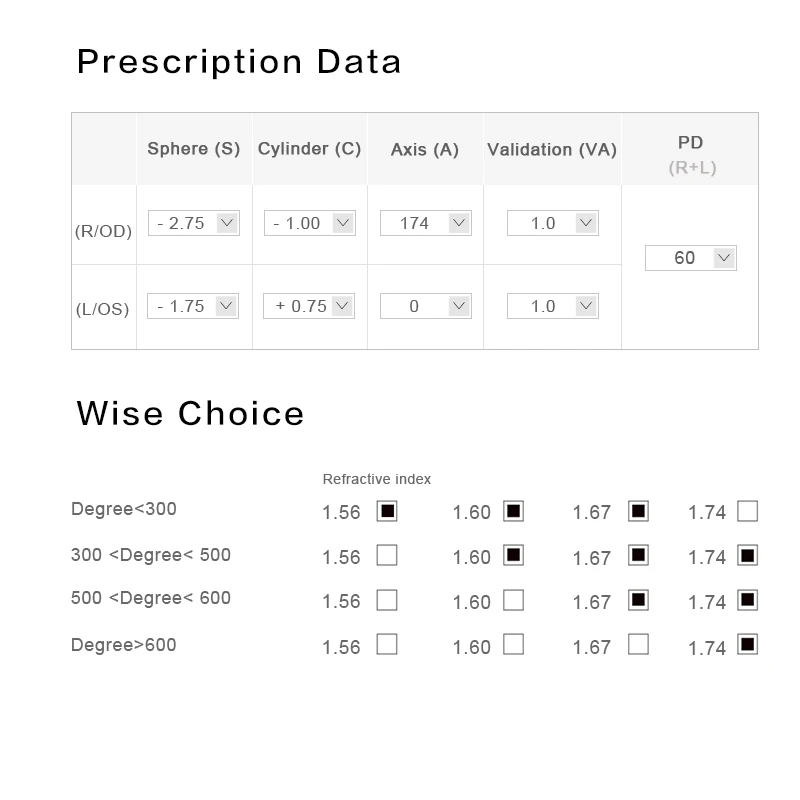Open left eye Validation dropdown showing 1.0
This screenshot has width=800, height=800.
pyautogui.click(x=553, y=306)
